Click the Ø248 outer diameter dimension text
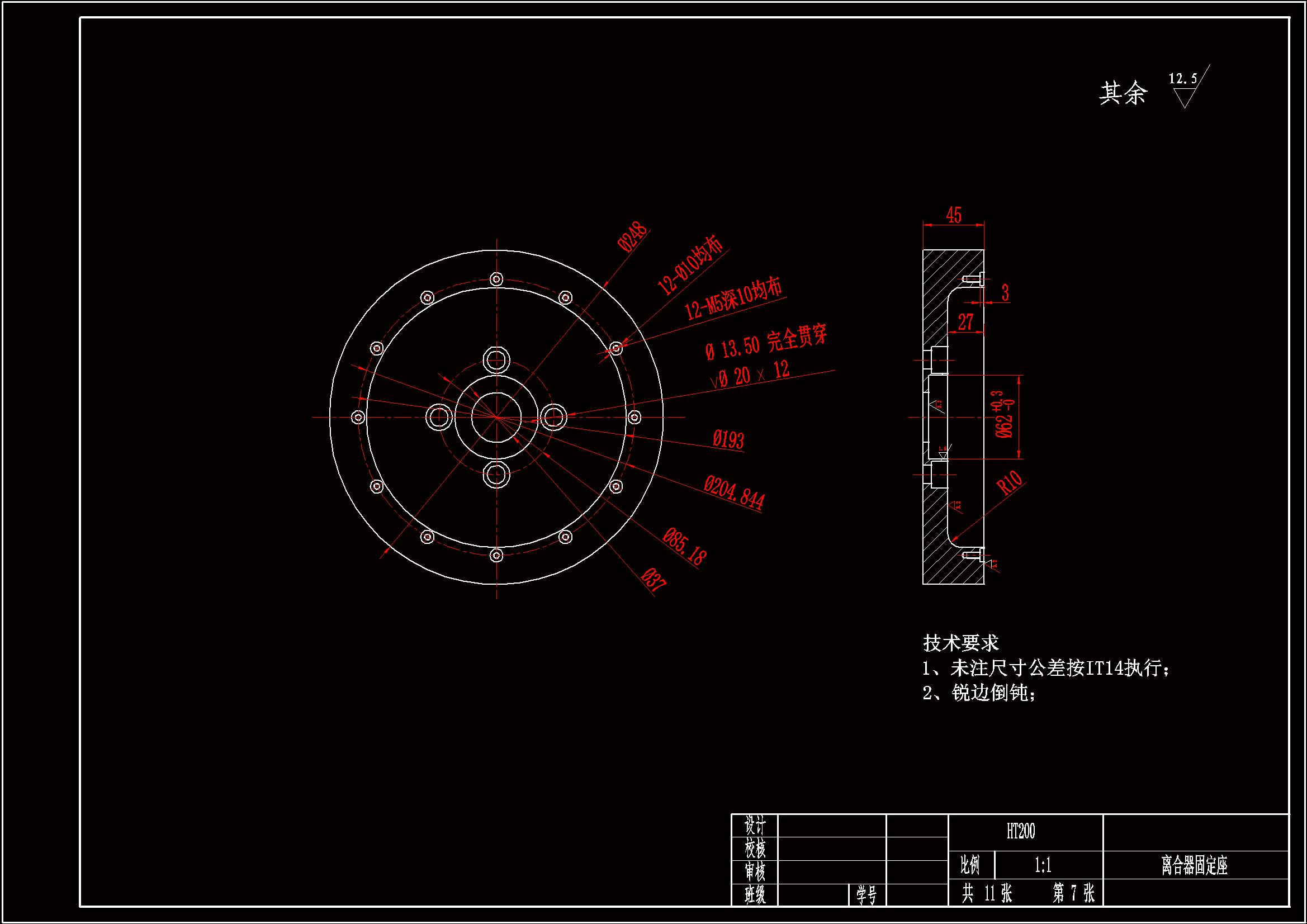Screen dimensions: 1307x924 [632, 236]
